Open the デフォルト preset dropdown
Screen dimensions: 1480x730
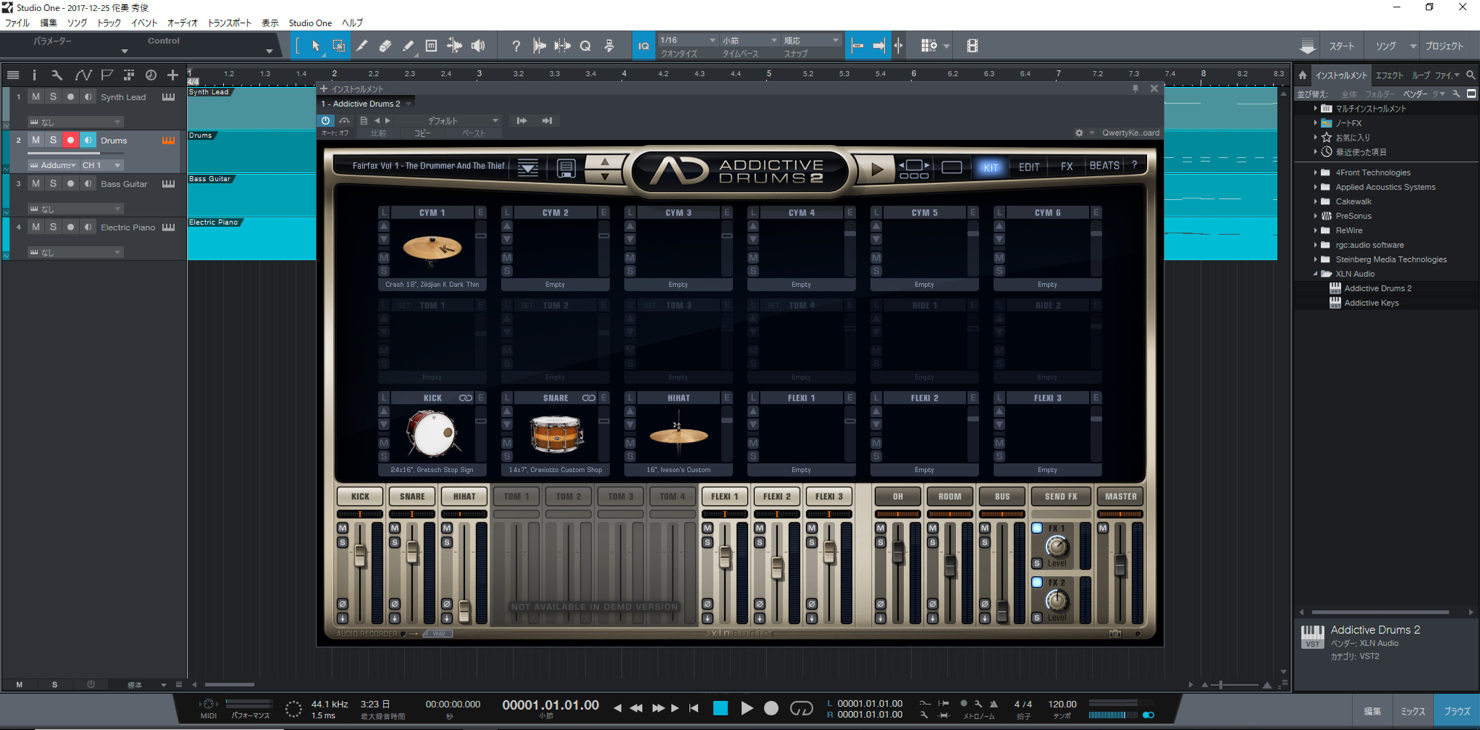point(448,121)
